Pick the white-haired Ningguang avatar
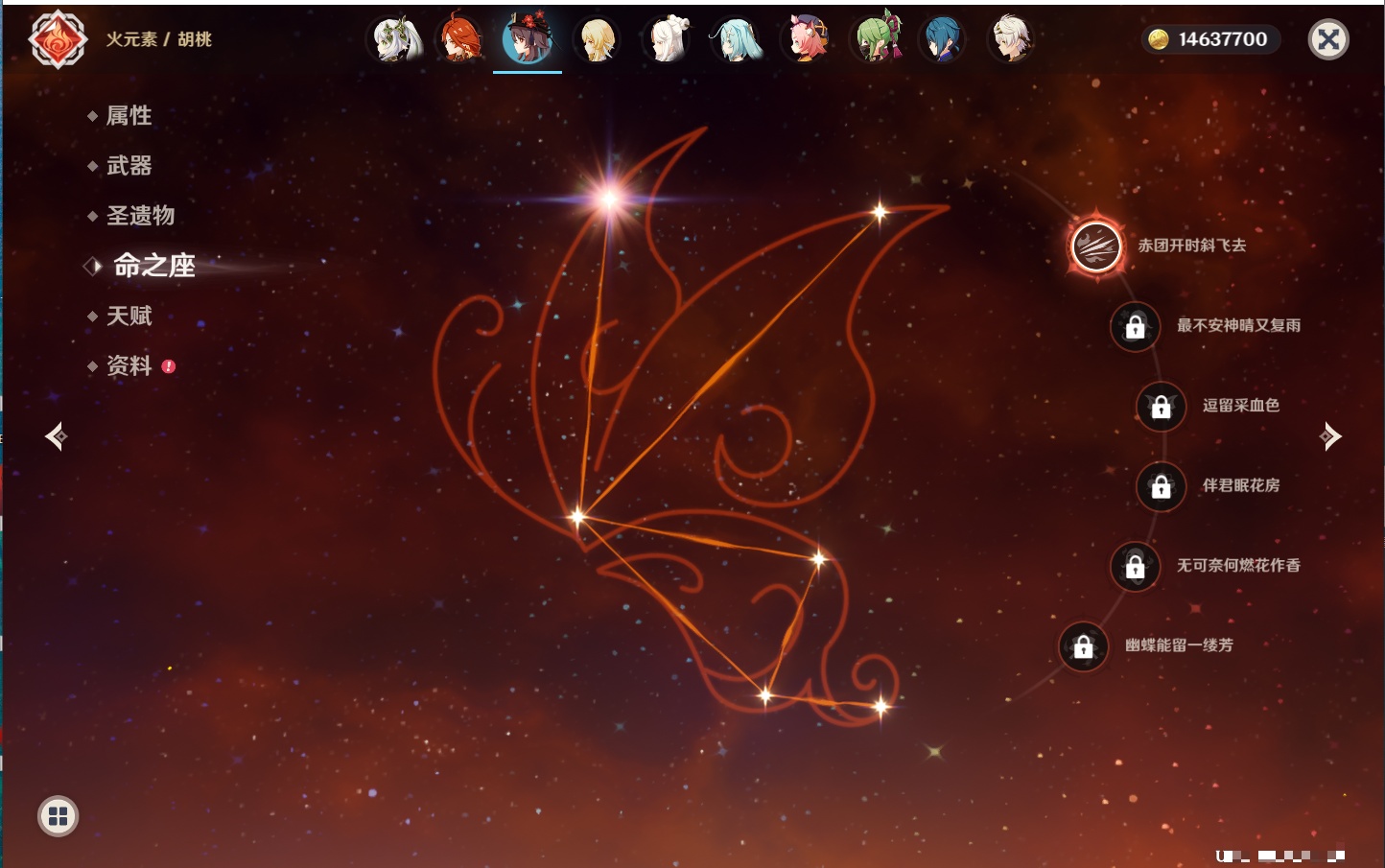This screenshot has height=868, width=1385. 668,40
